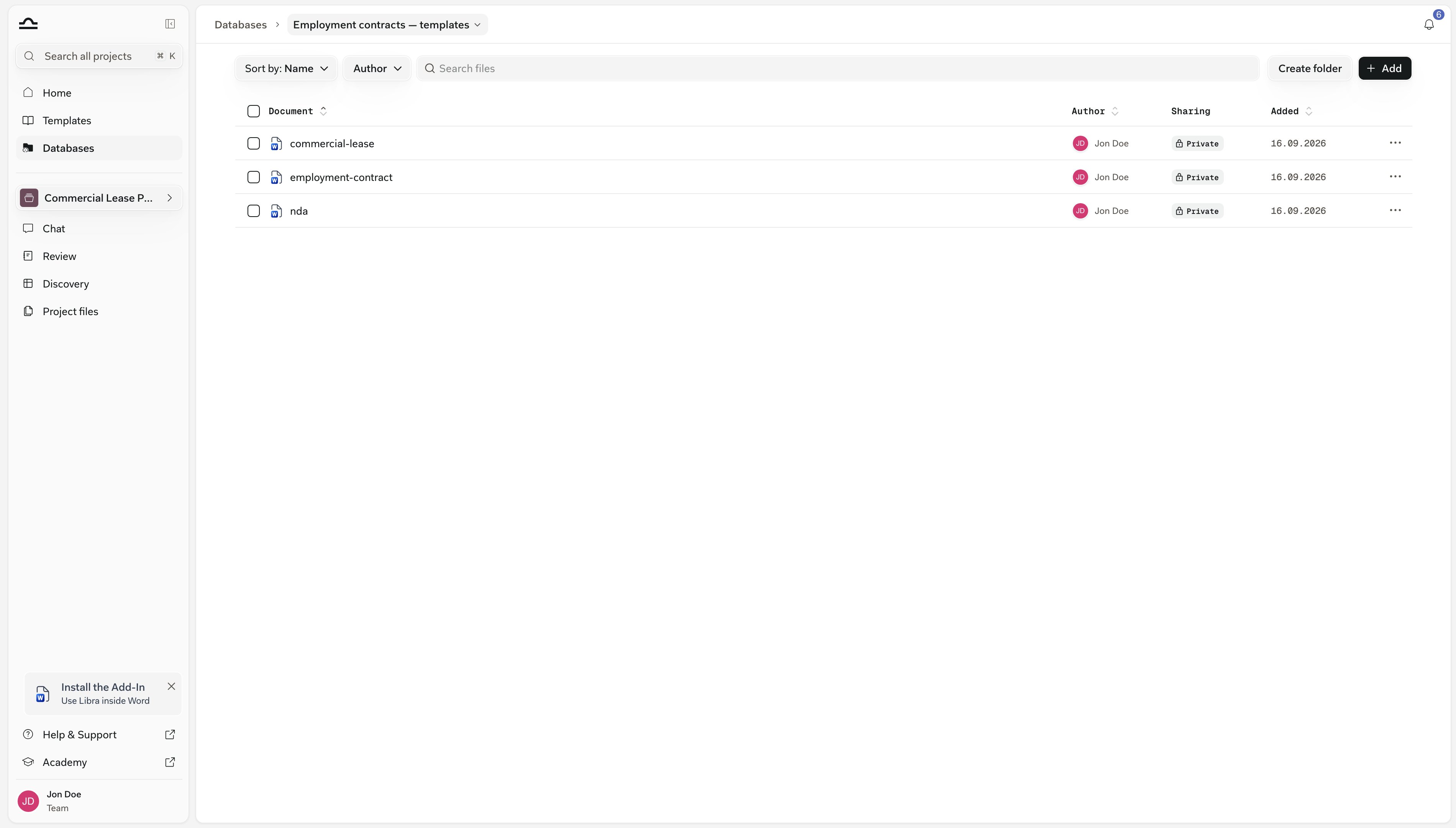Viewport: 1456px width, 828px height.
Task: Click the Word icon in the Add-In card
Action: click(43, 694)
